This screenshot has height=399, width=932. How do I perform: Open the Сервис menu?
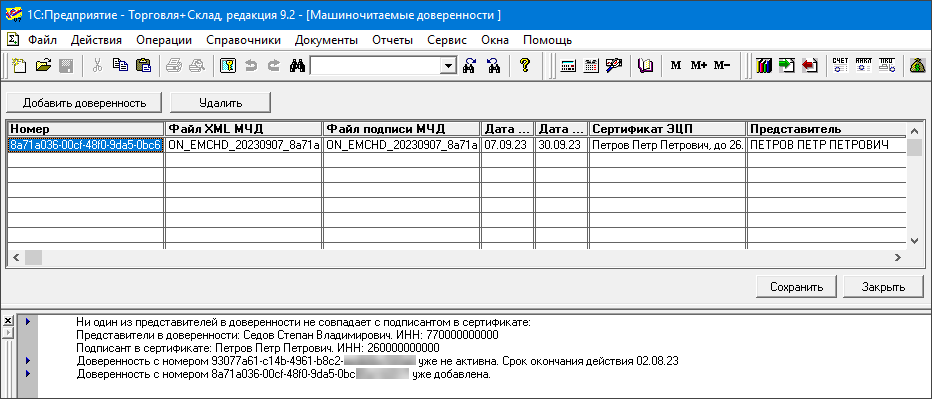click(447, 40)
